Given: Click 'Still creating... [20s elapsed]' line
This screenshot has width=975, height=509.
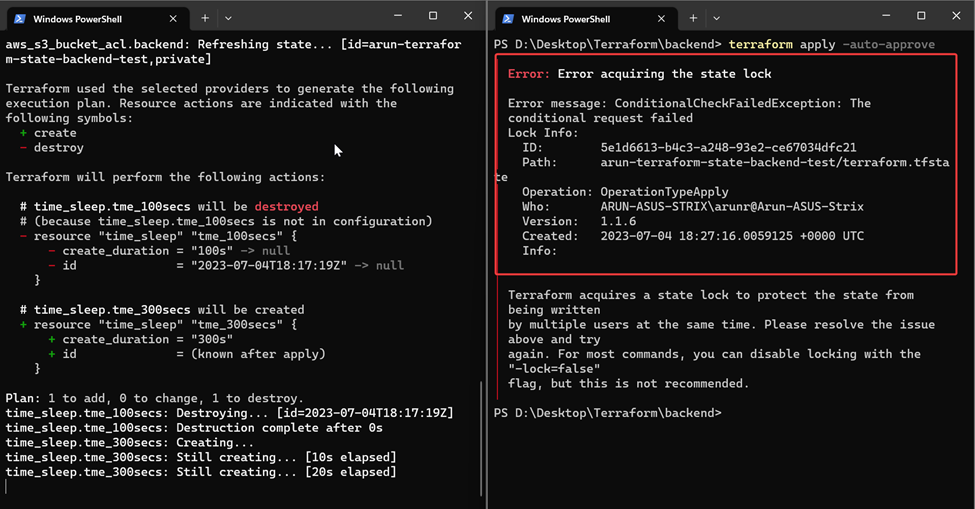Looking at the screenshot, I should pyautogui.click(x=201, y=472).
